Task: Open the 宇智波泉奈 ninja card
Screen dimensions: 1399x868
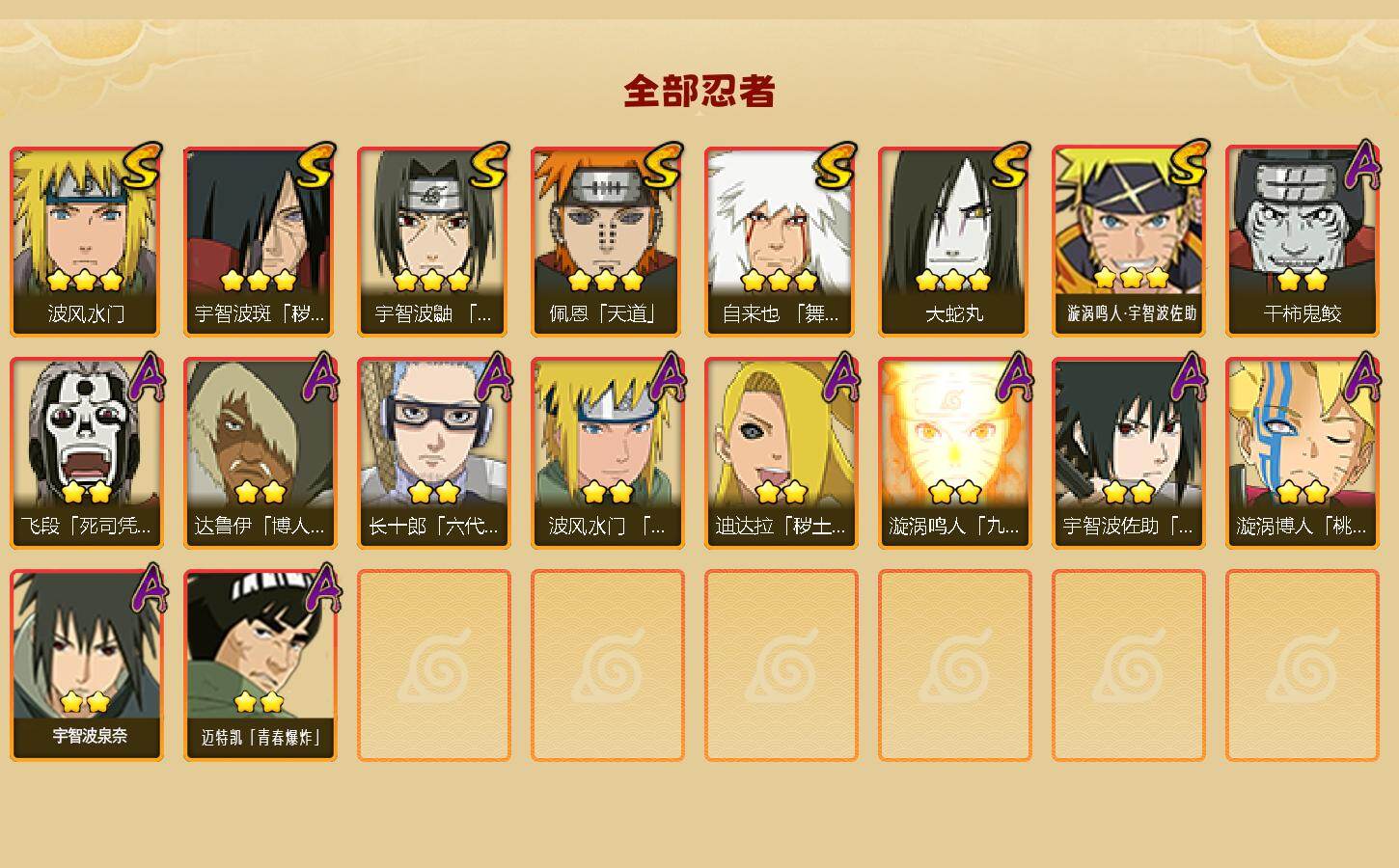Action: pyautogui.click(x=86, y=665)
